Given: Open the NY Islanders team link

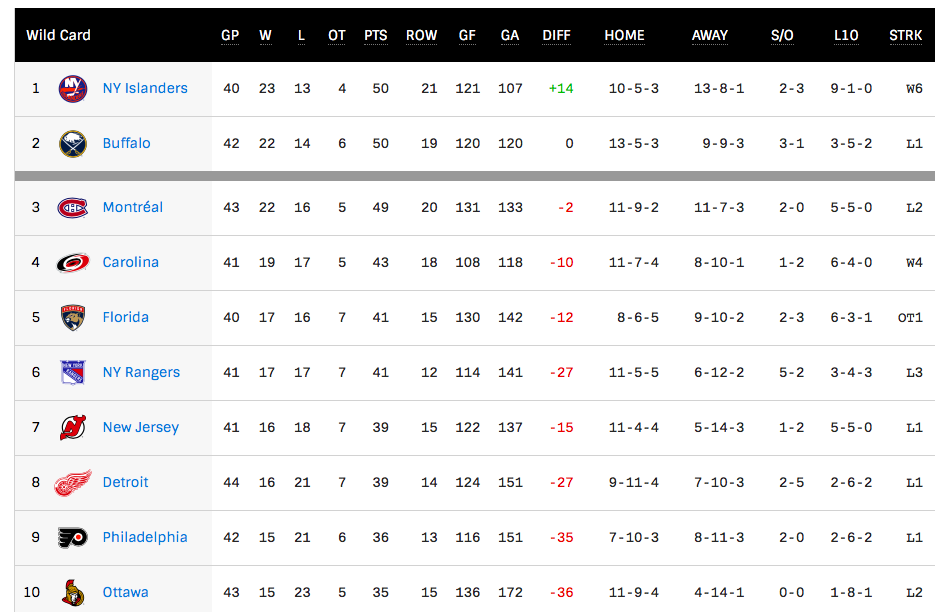Looking at the screenshot, I should (145, 88).
